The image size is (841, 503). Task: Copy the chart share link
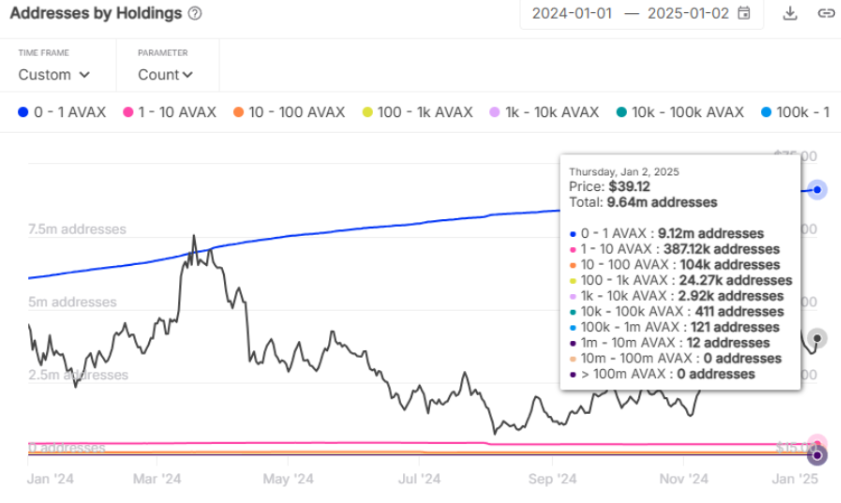[826, 13]
